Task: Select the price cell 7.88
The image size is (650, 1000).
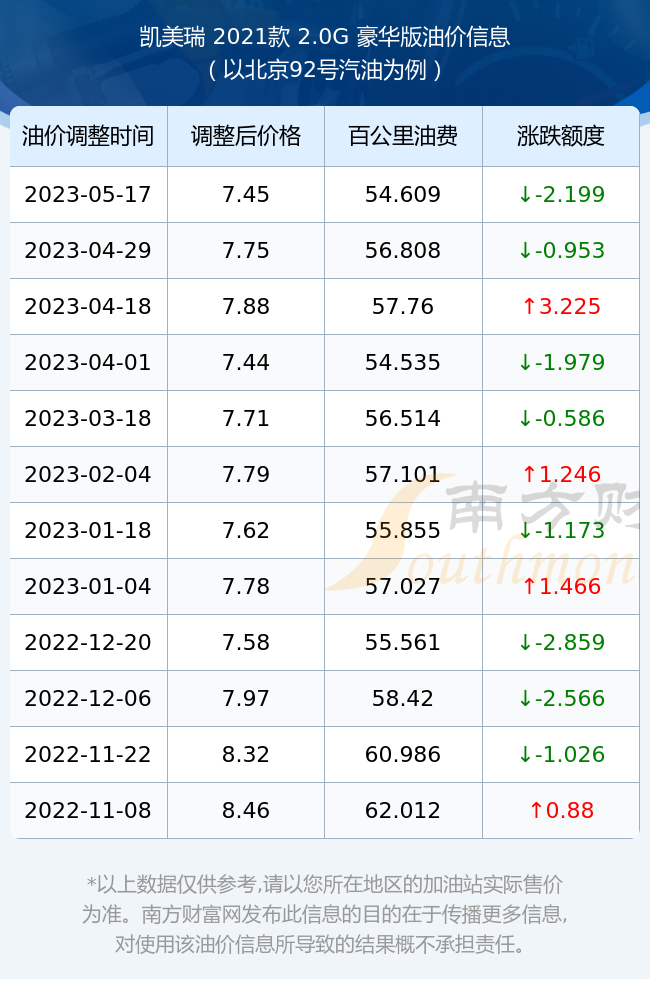Action: point(246,307)
